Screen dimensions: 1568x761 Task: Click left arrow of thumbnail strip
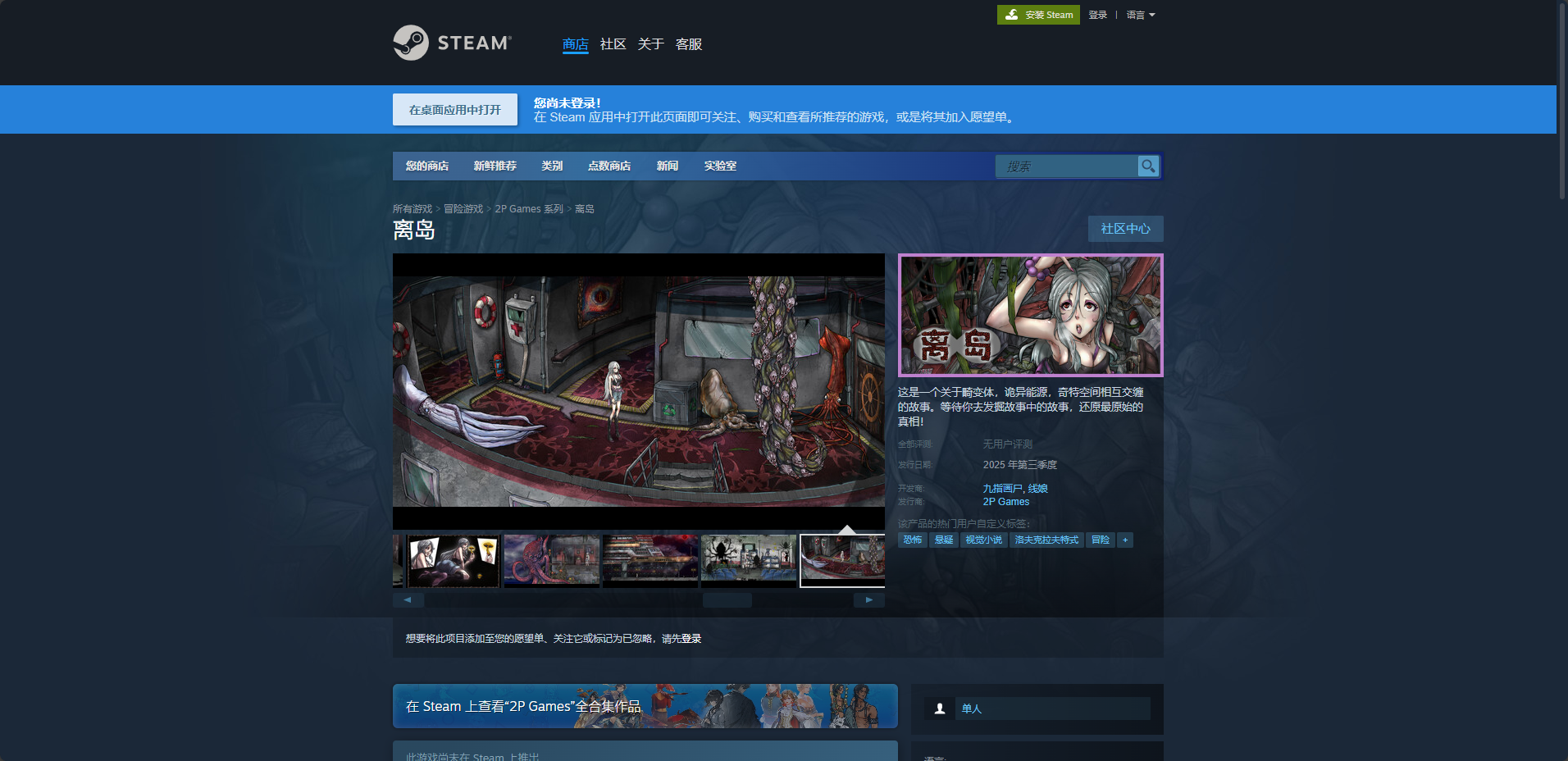pyautogui.click(x=408, y=600)
